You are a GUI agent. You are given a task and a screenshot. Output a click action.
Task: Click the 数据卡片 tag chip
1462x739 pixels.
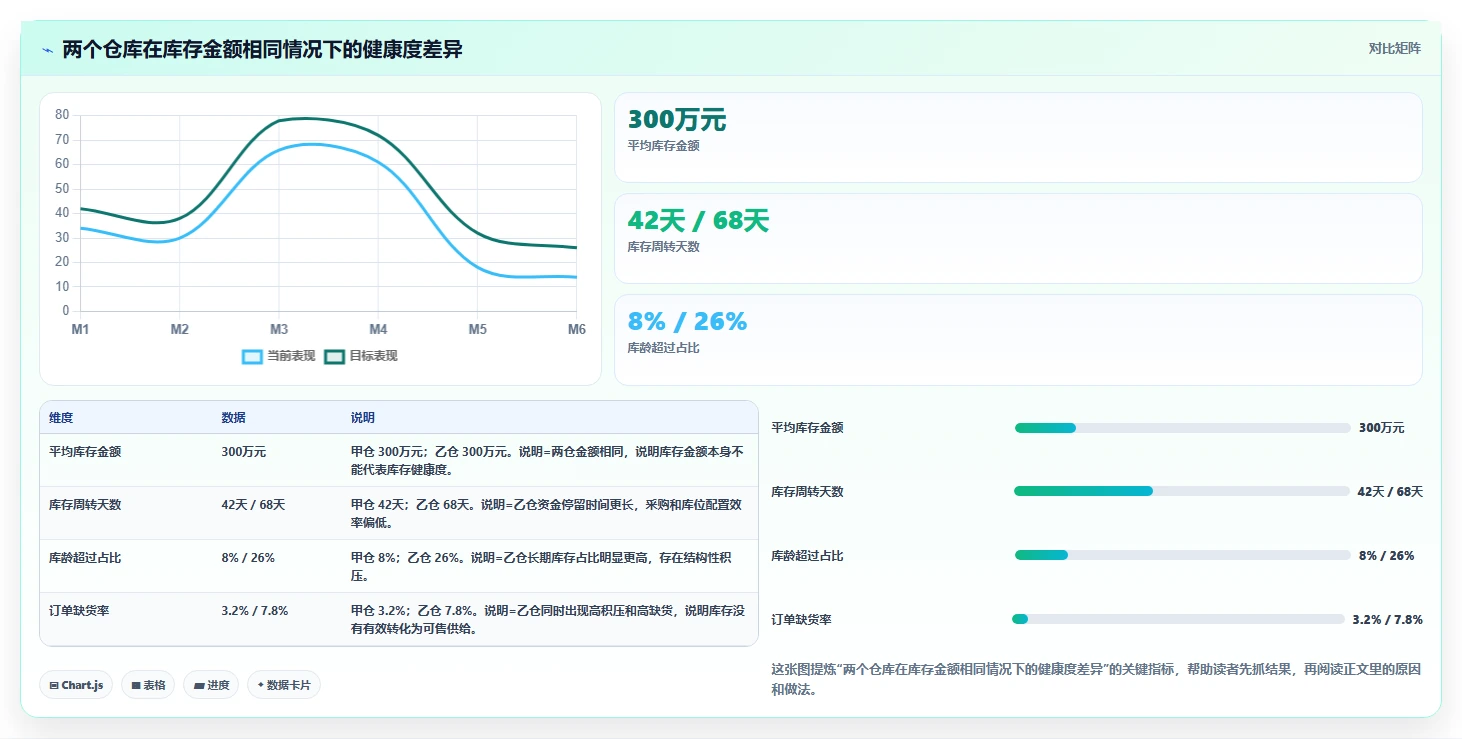coord(284,685)
